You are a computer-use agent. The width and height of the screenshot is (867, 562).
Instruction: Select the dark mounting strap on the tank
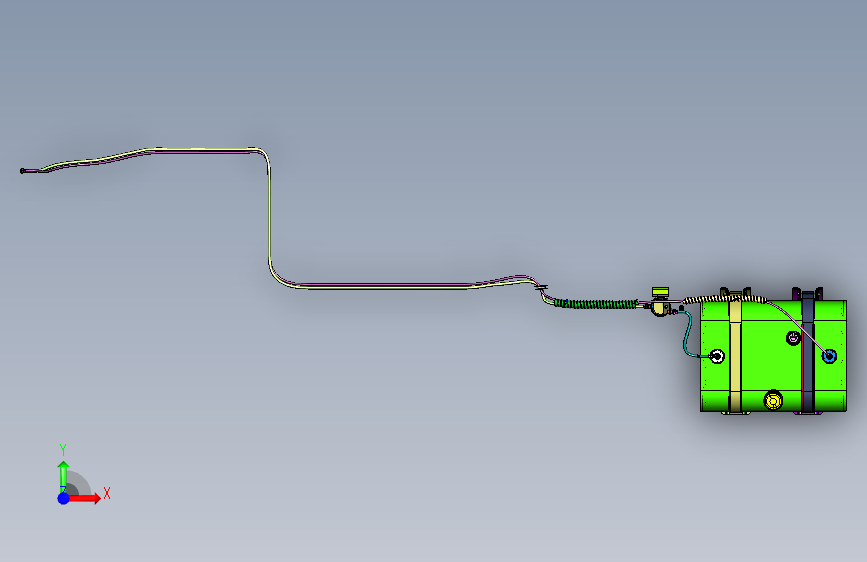click(x=808, y=354)
